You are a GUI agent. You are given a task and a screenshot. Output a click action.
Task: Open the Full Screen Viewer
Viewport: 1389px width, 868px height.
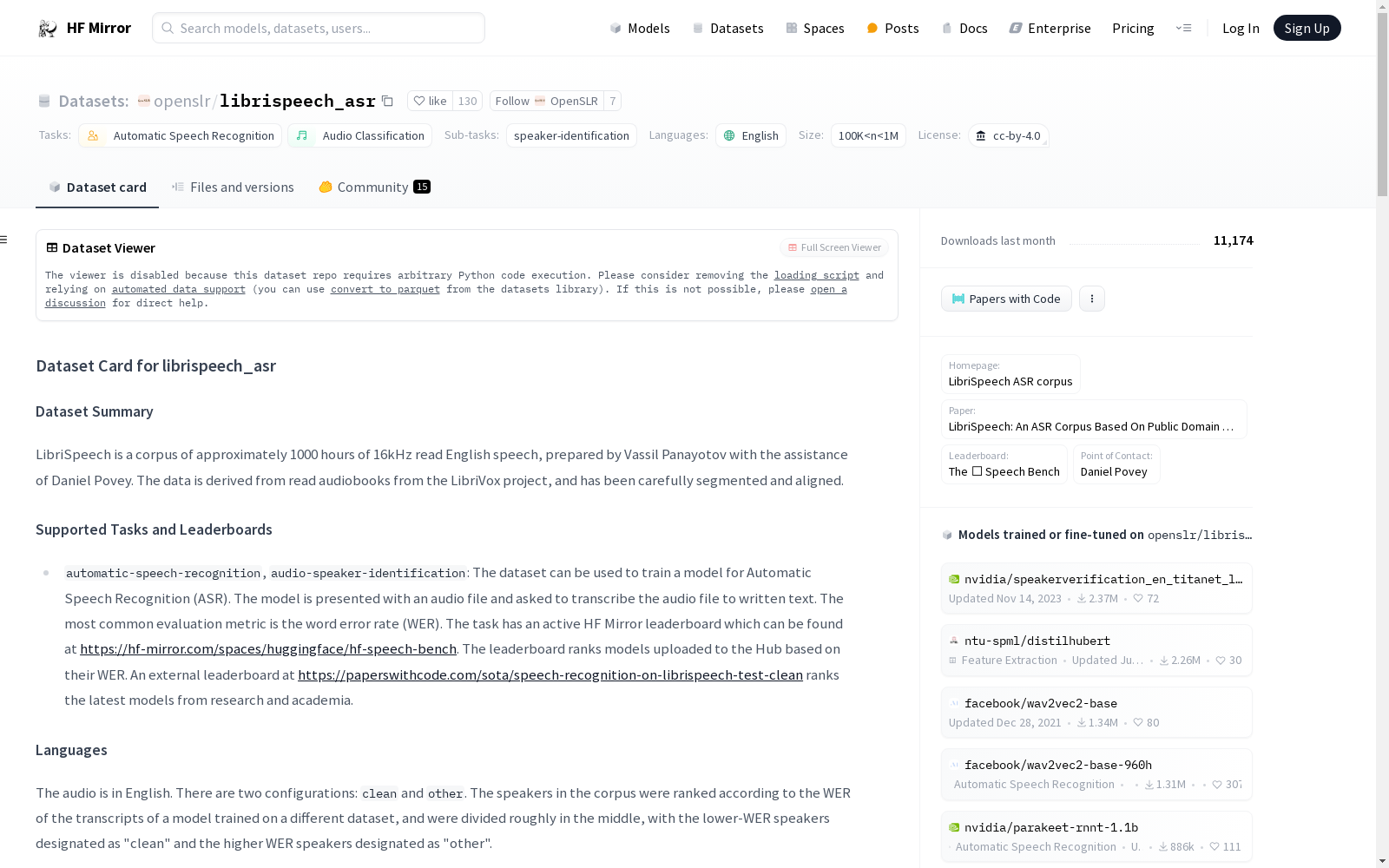coord(834,247)
